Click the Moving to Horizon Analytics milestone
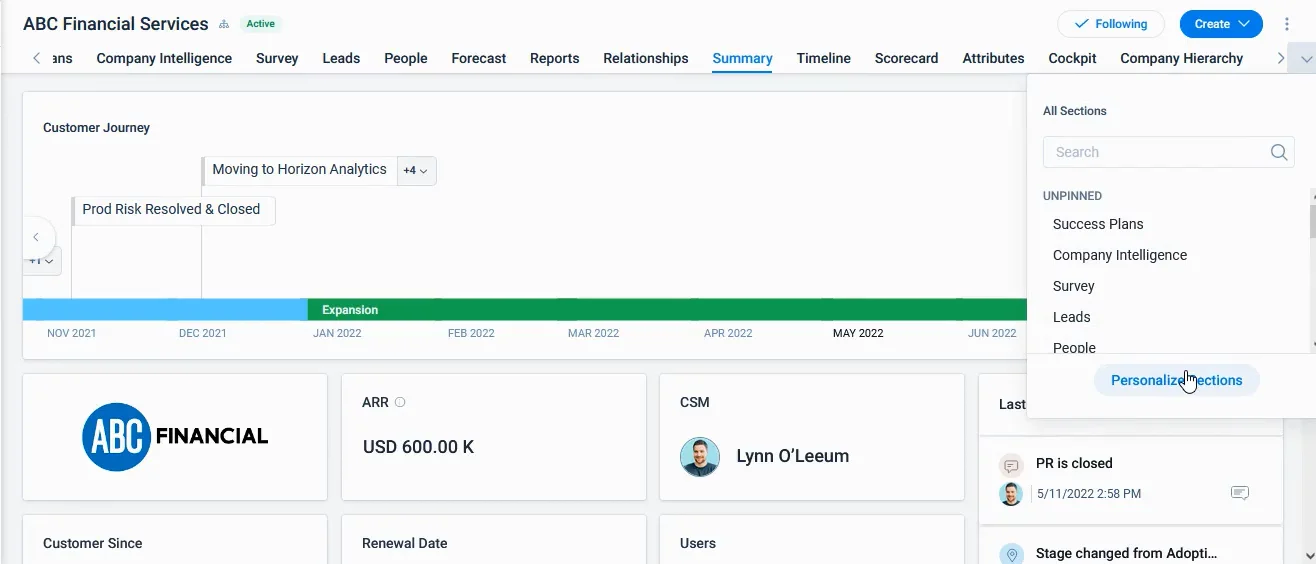 click(299, 170)
